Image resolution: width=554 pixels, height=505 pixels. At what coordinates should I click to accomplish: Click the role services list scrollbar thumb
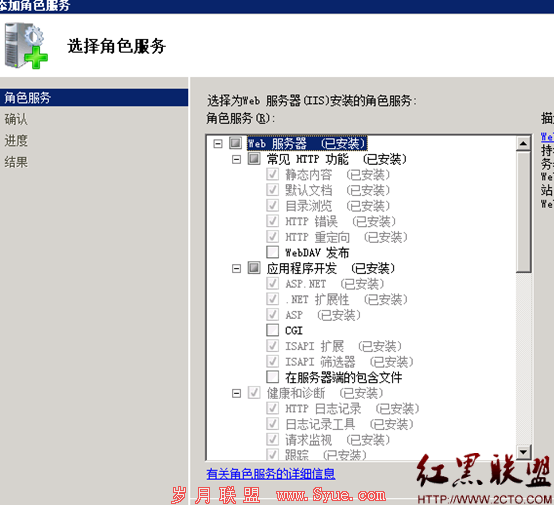tap(523, 212)
